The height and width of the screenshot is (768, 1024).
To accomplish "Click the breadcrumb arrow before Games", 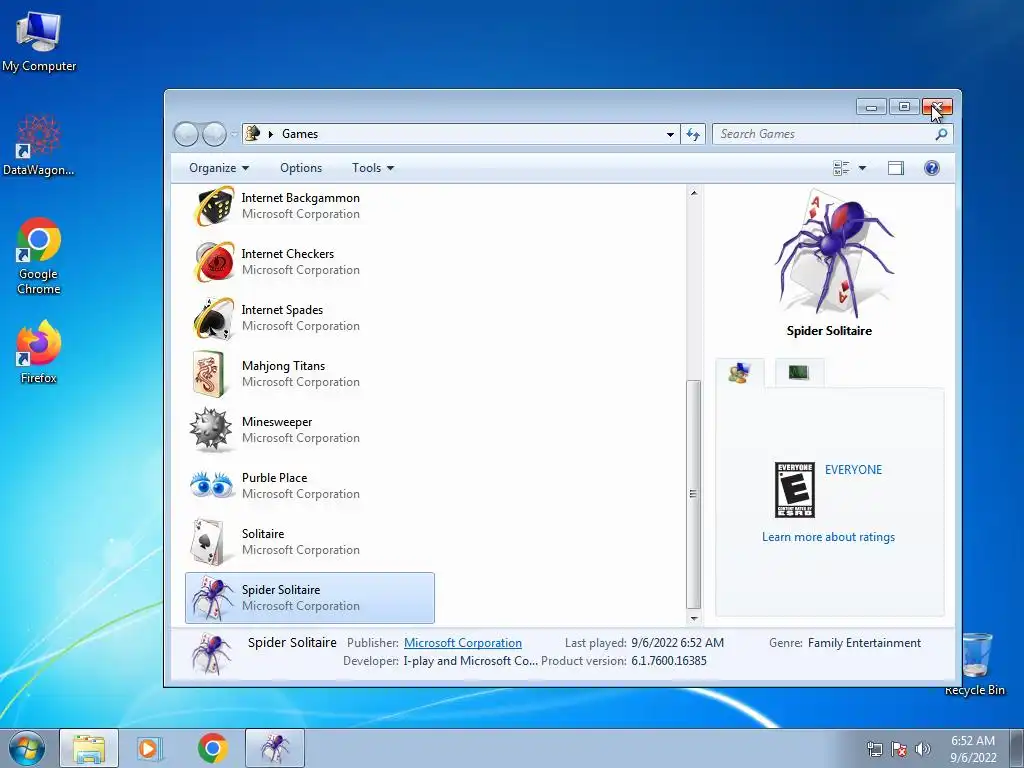I will pyautogui.click(x=270, y=134).
